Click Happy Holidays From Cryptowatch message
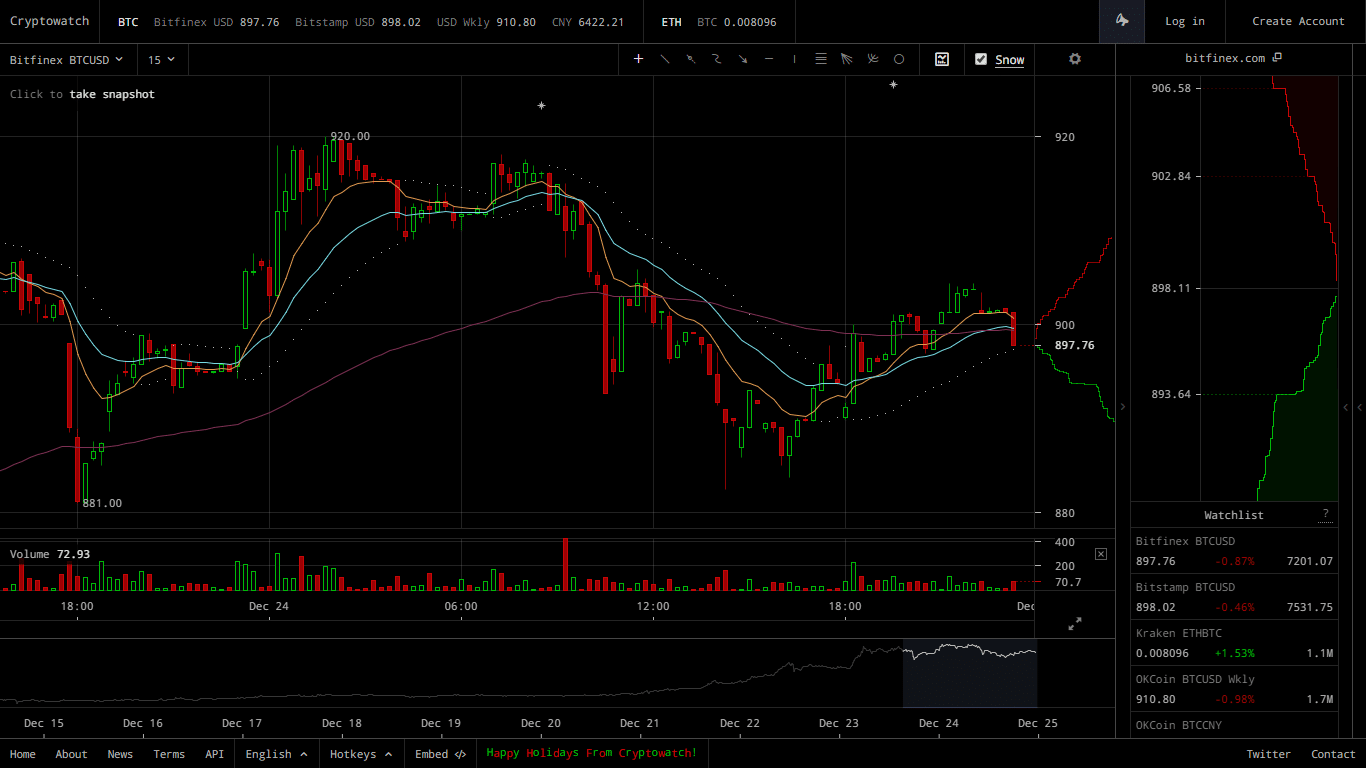 pos(591,753)
